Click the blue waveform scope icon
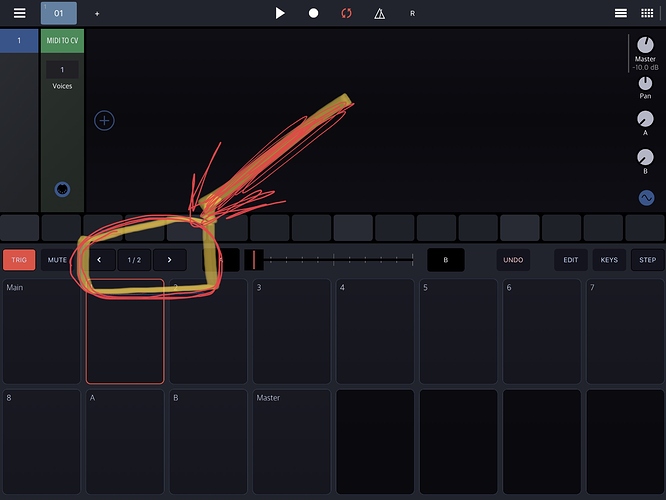Viewport: 666px width, 500px height. click(646, 198)
